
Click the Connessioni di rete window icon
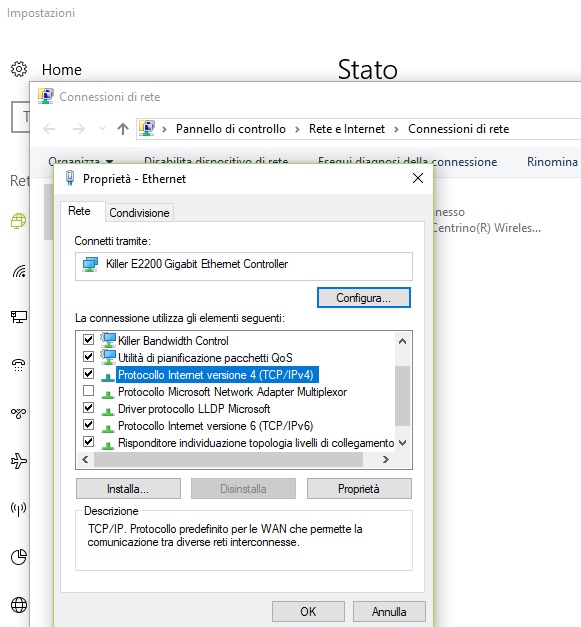(x=46, y=96)
